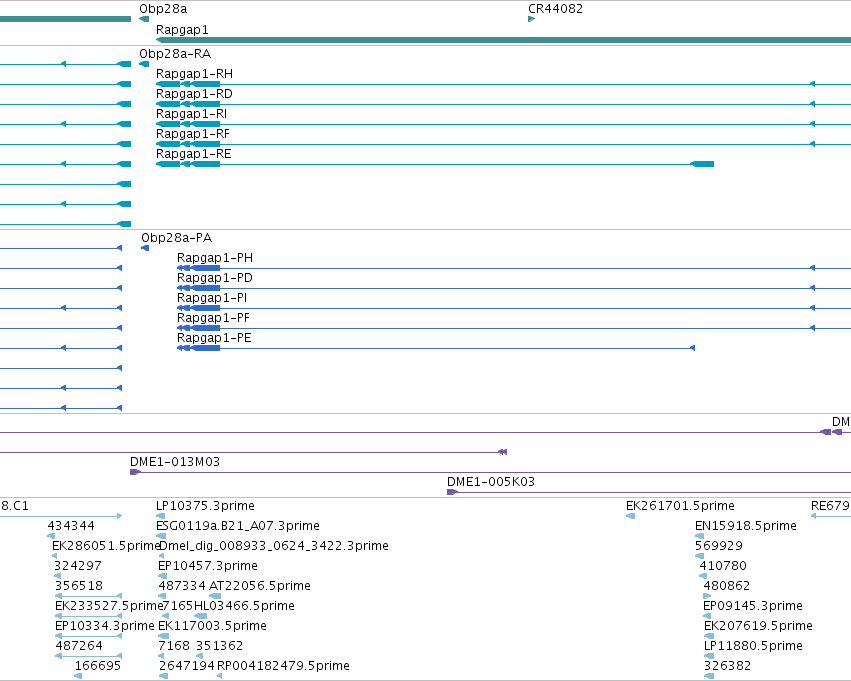851x681 pixels.
Task: Click the Obp28a-PA protein label
Action: pyautogui.click(x=176, y=238)
